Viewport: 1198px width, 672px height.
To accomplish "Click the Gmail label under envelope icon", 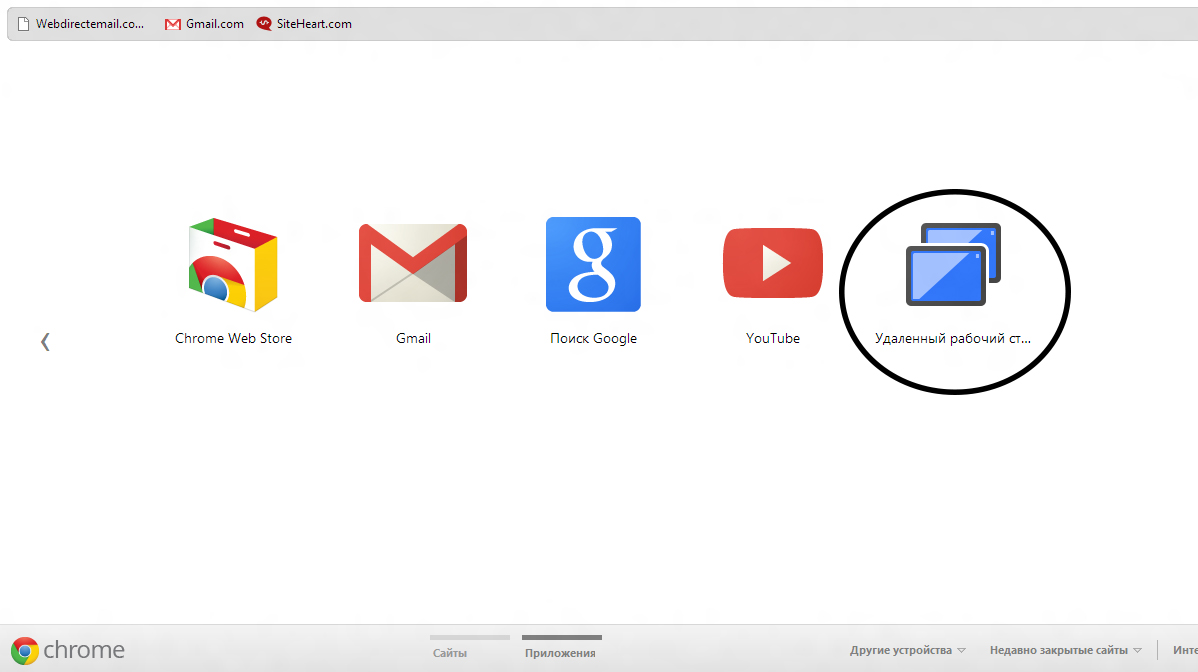I will 413,338.
